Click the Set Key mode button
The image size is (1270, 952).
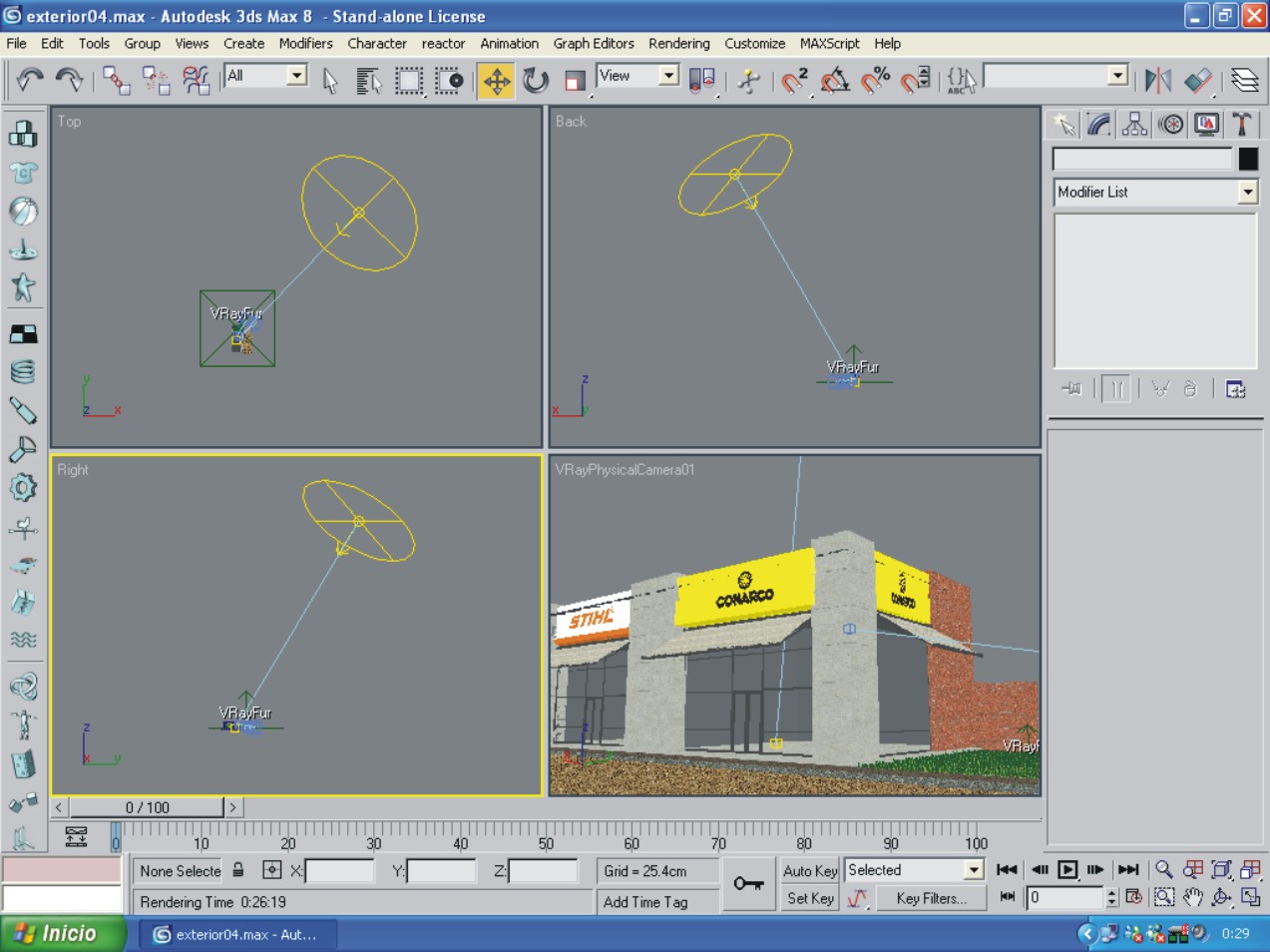pos(809,898)
